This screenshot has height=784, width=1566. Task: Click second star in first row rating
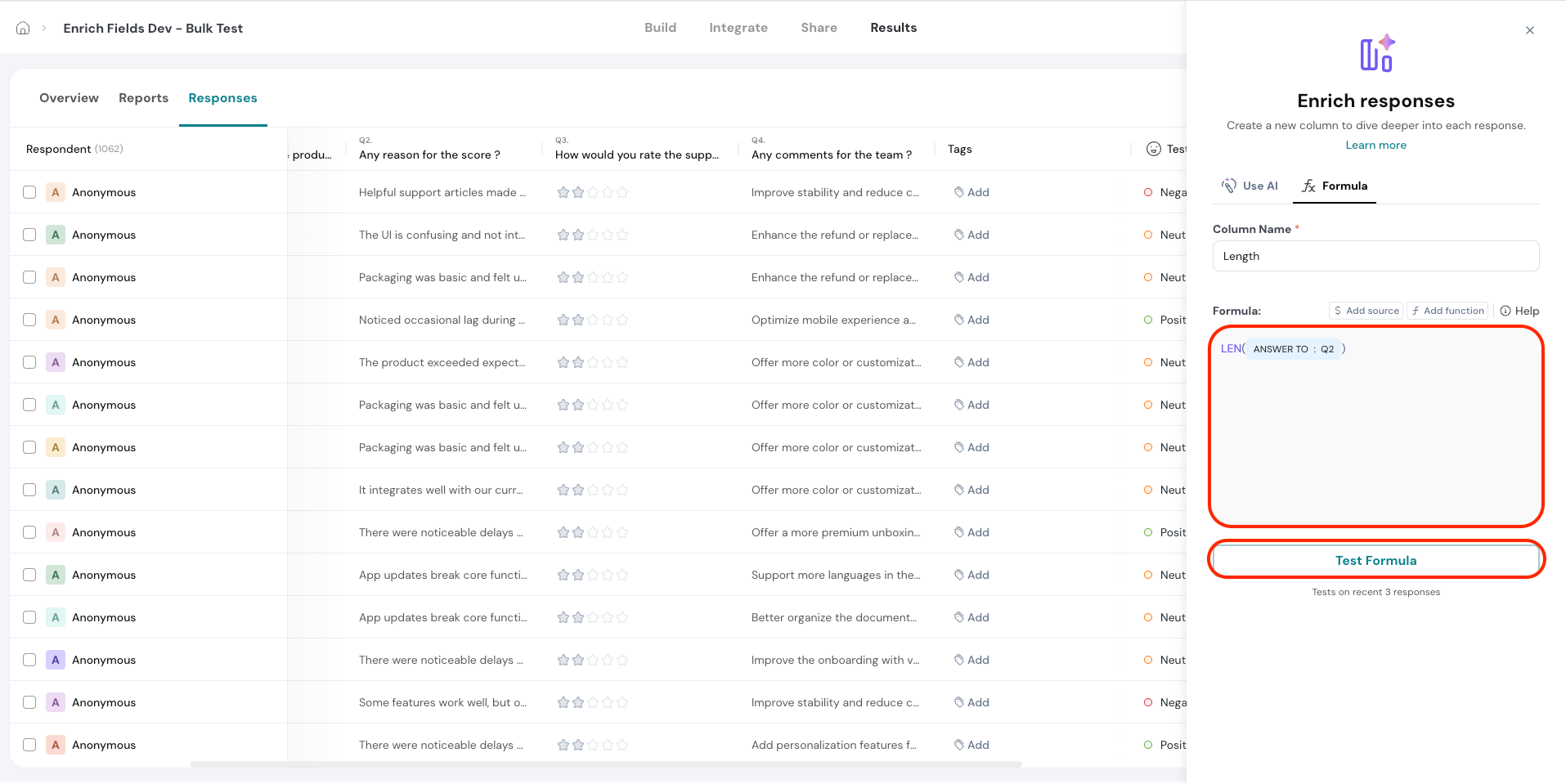tap(578, 192)
